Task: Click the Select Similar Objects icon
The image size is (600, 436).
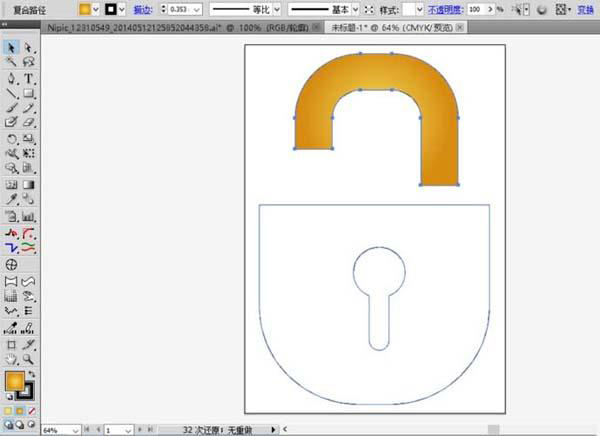Action: click(x=518, y=10)
